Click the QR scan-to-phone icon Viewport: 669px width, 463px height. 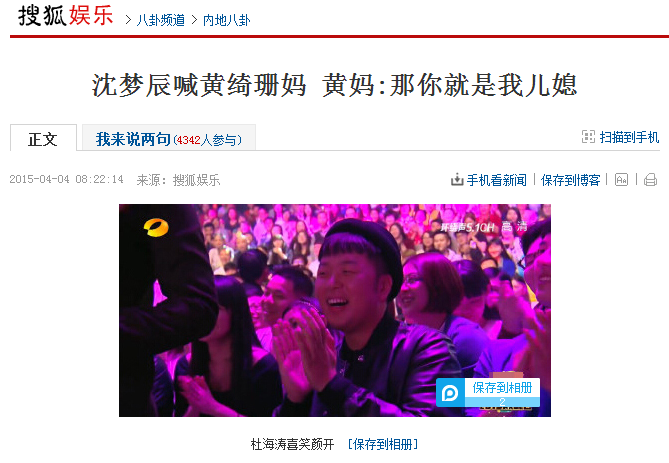tap(588, 137)
